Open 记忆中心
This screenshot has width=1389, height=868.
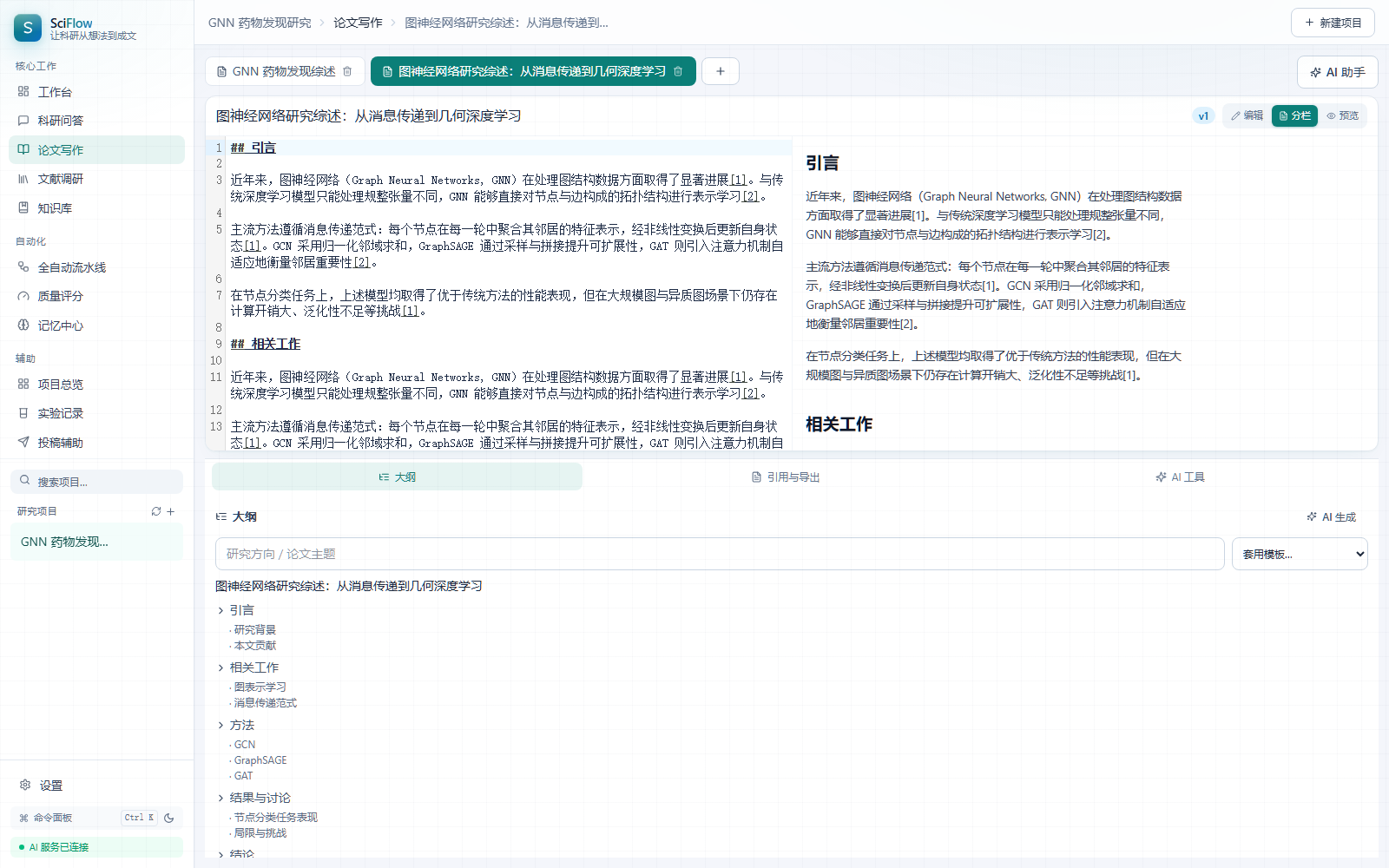pyautogui.click(x=96, y=325)
